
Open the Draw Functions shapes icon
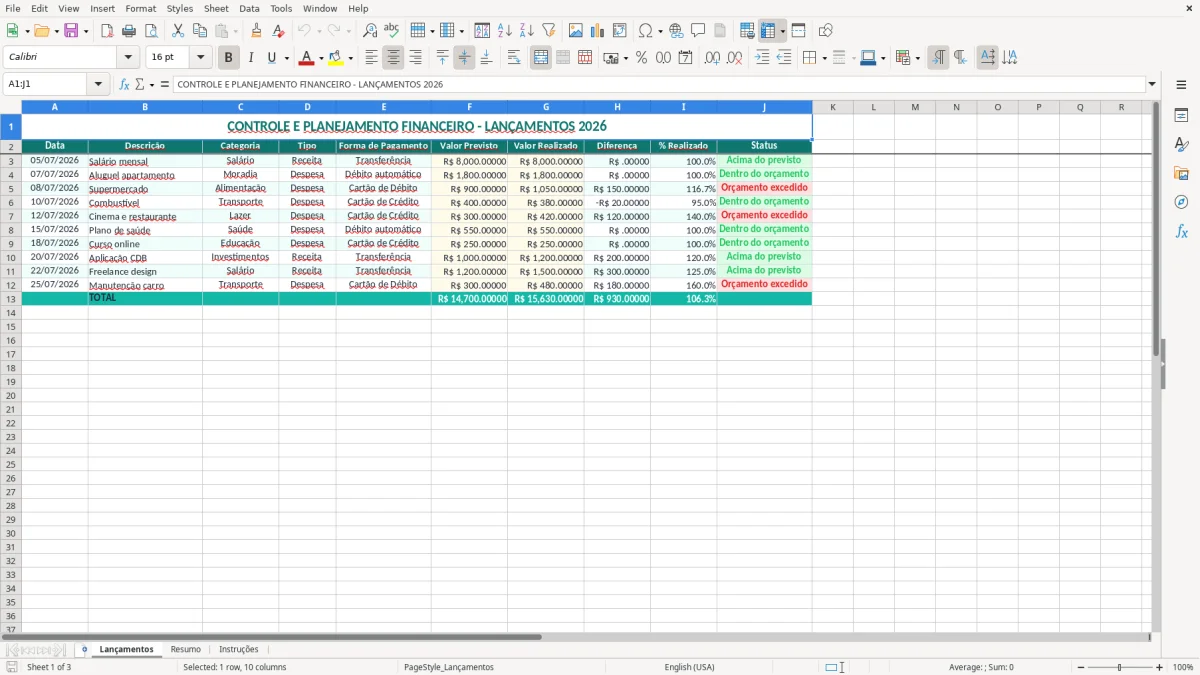coord(826,31)
